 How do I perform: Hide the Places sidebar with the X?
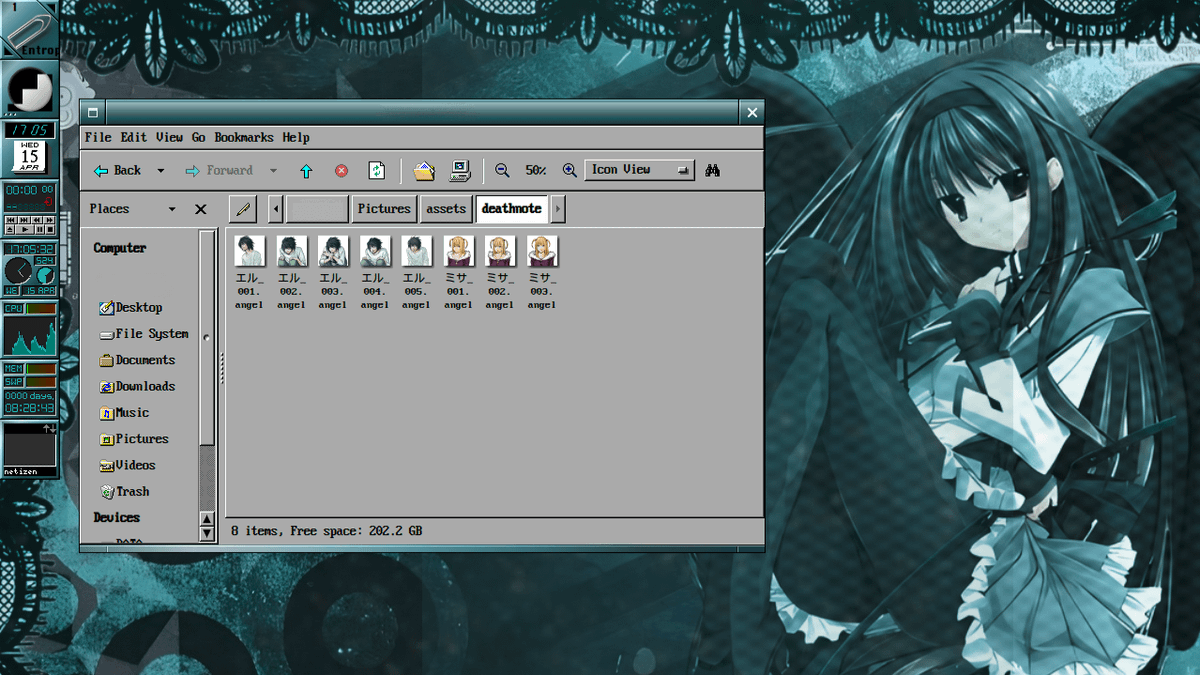pyautogui.click(x=200, y=208)
